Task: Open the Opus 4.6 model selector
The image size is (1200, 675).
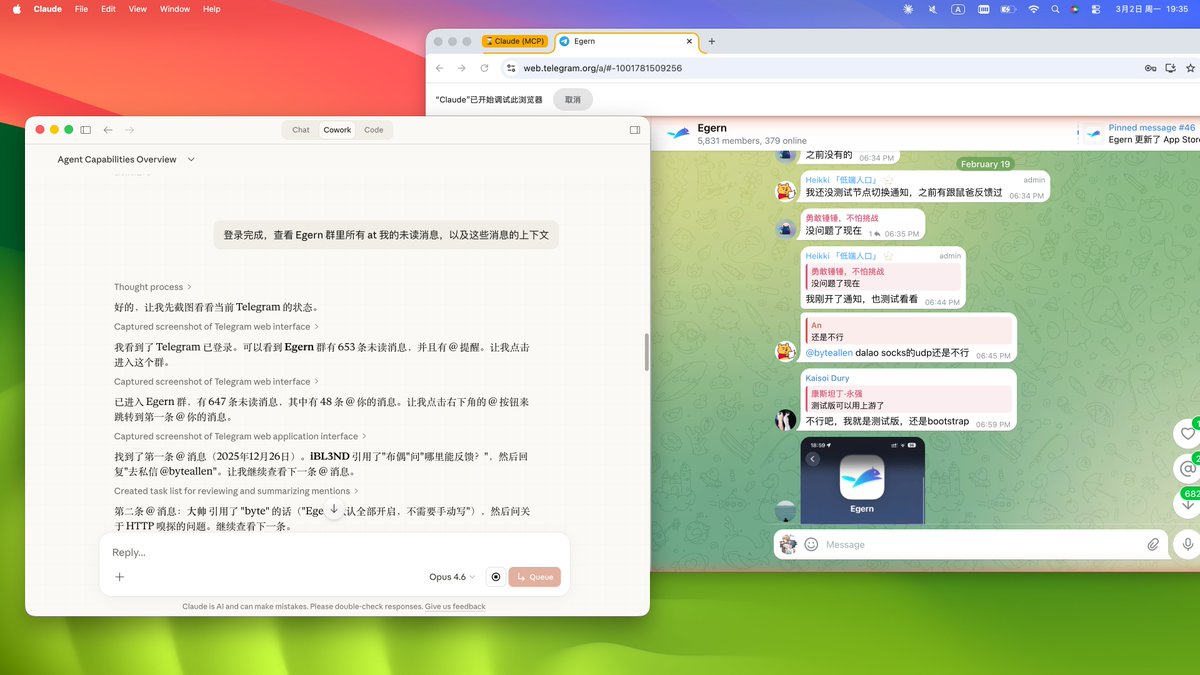Action: click(x=452, y=577)
